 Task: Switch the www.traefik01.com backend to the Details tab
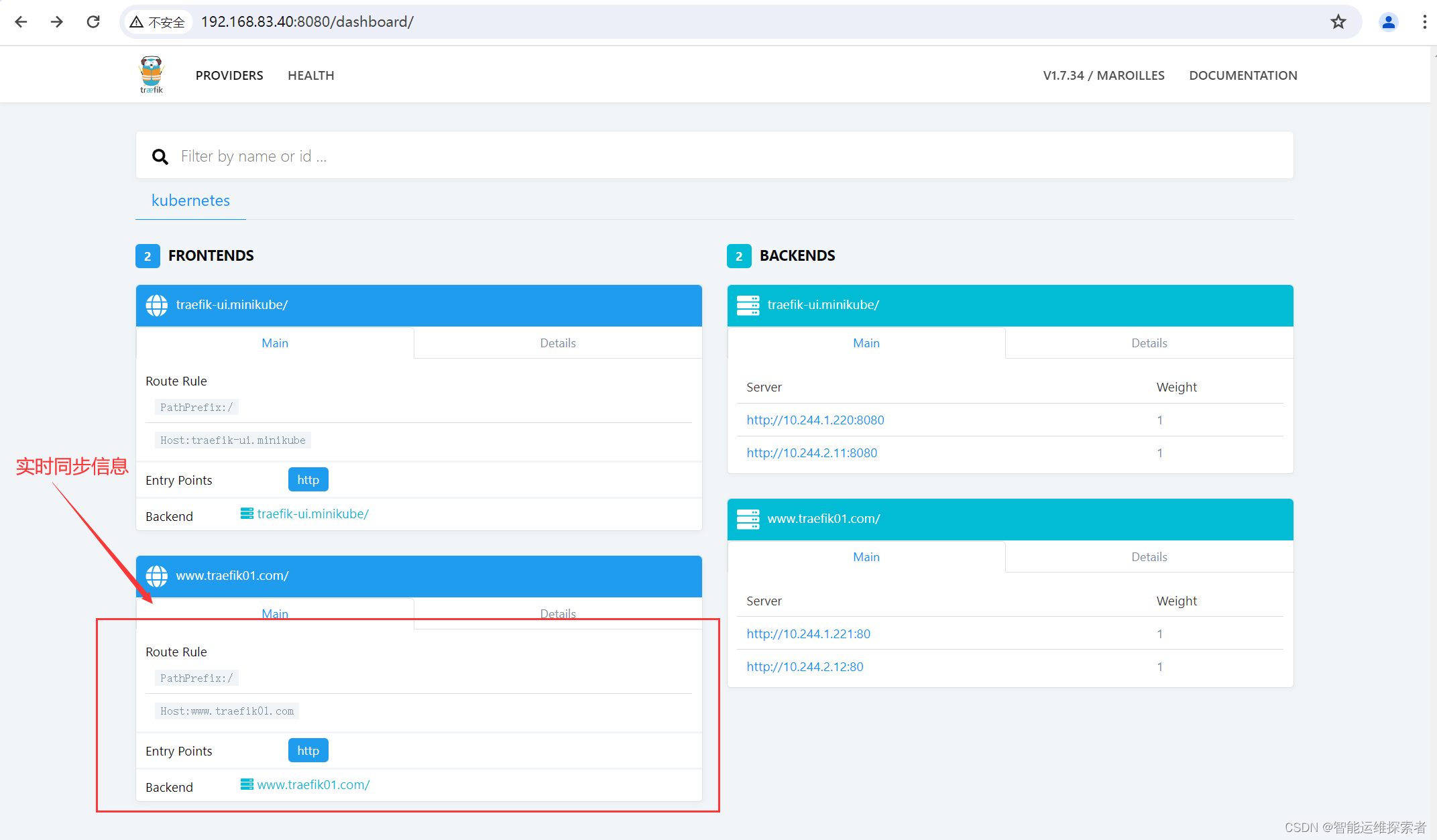coord(1149,557)
